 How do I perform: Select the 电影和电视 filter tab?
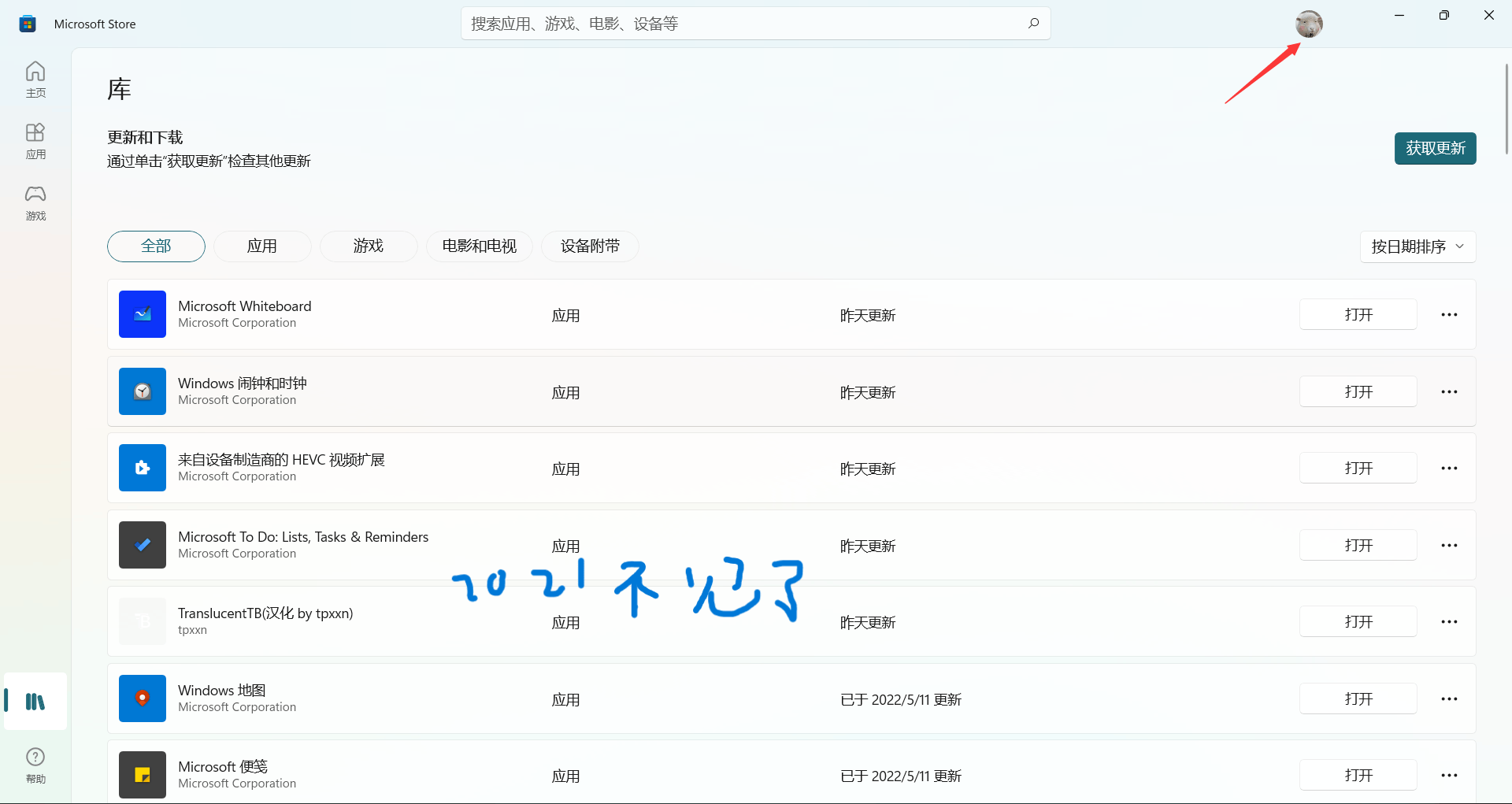coord(480,246)
